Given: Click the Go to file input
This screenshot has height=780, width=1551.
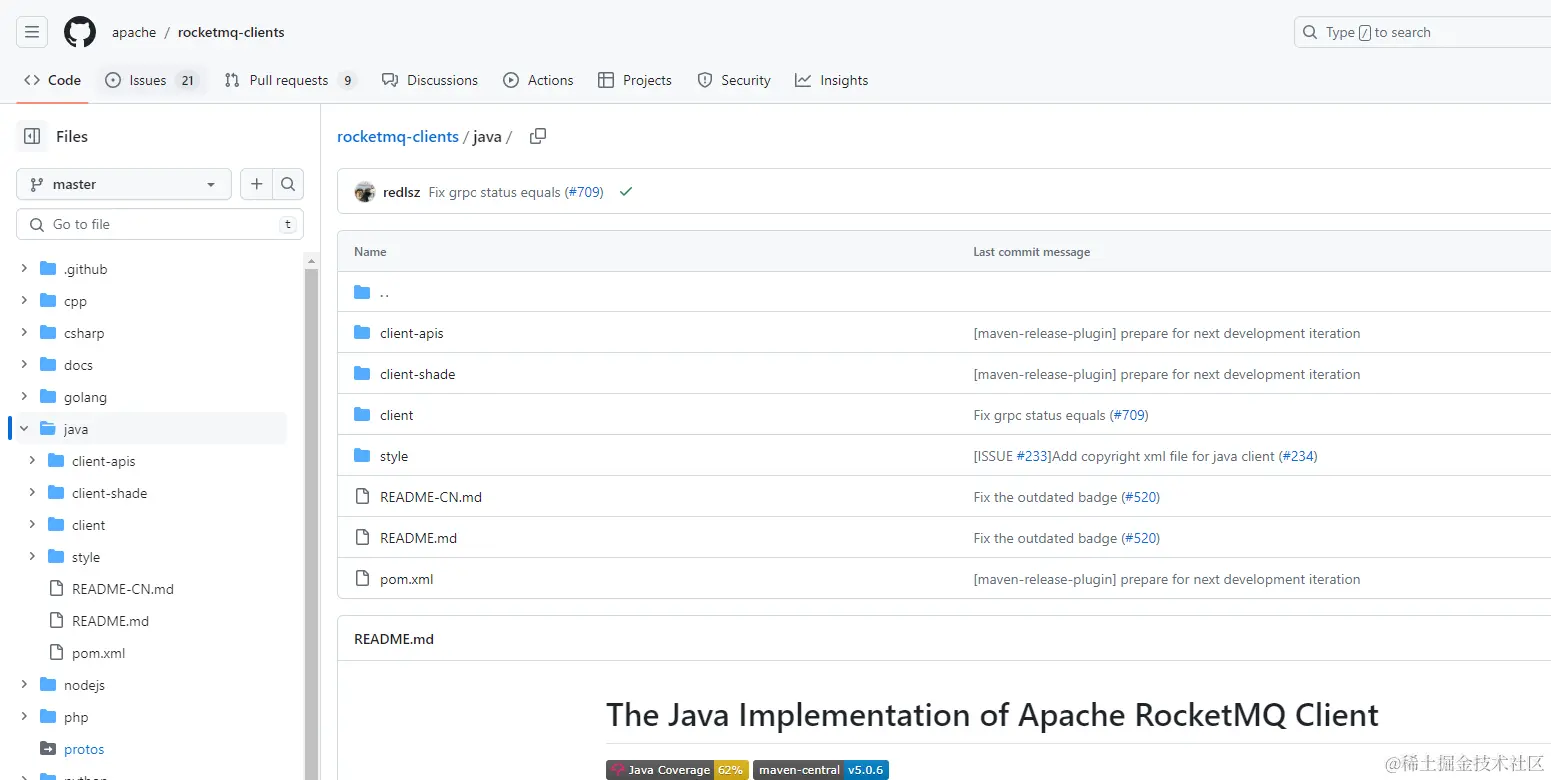Looking at the screenshot, I should [160, 224].
